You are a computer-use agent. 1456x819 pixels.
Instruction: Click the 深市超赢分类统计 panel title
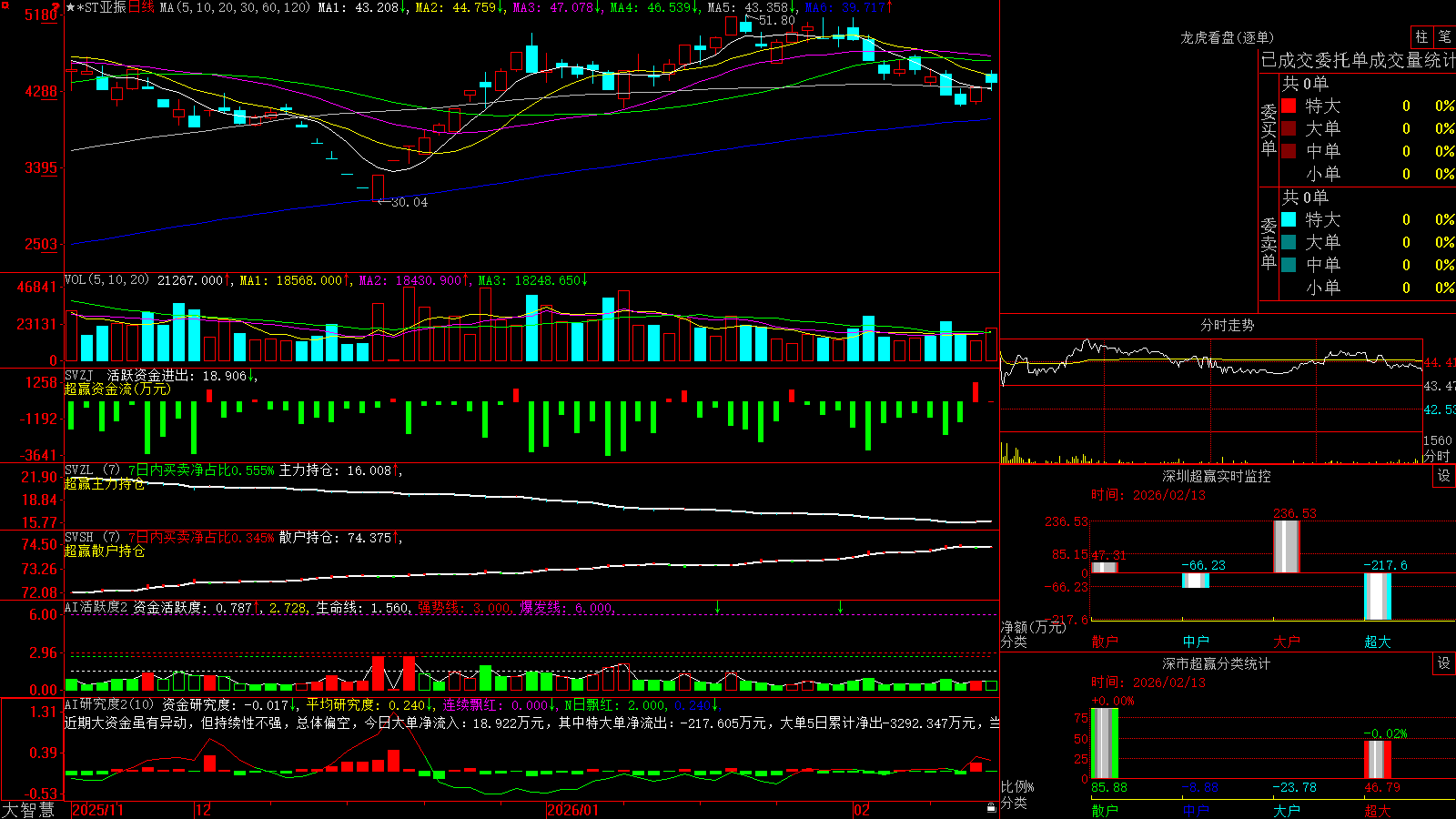pyautogui.click(x=1216, y=663)
